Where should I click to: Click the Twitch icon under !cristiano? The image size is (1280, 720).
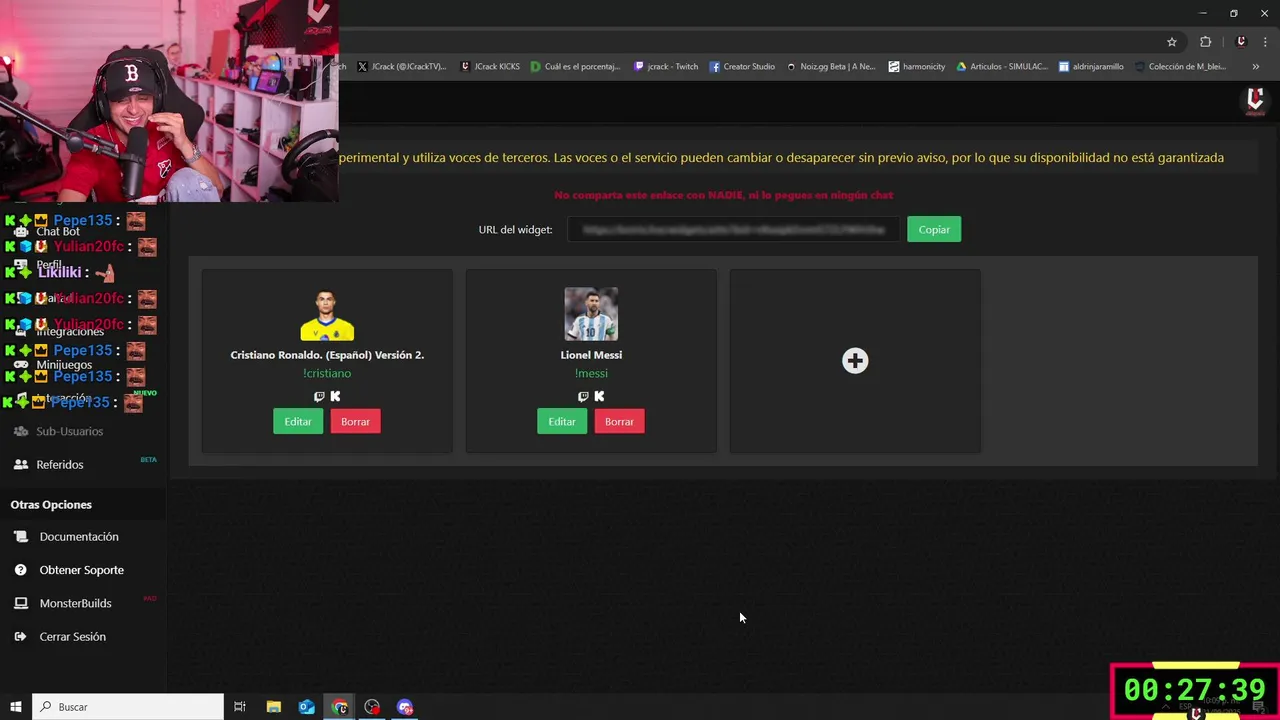coord(319,397)
